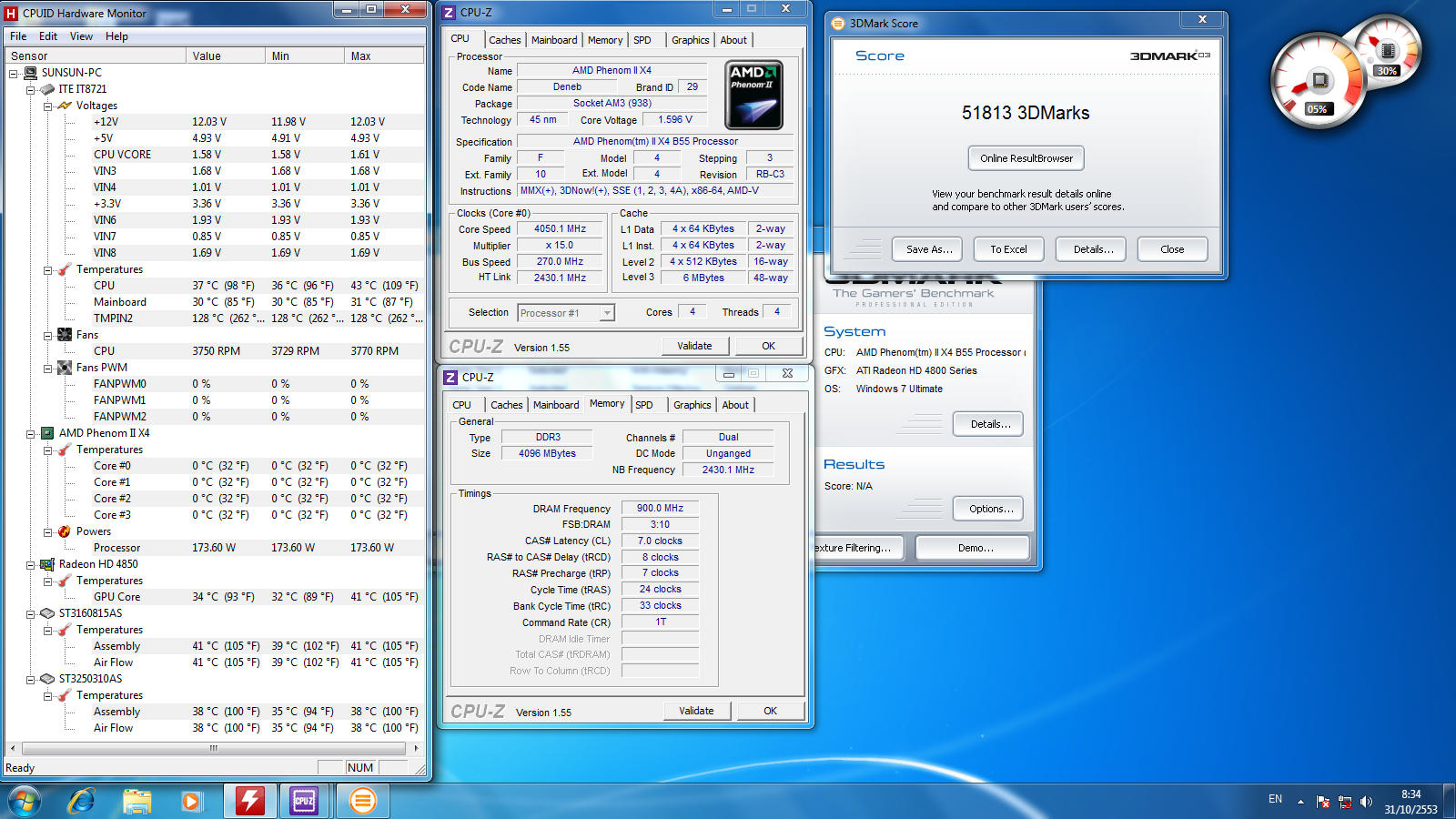Launch Windows Media Player from taskbar
This screenshot has height=819, width=1456.
pos(191,801)
